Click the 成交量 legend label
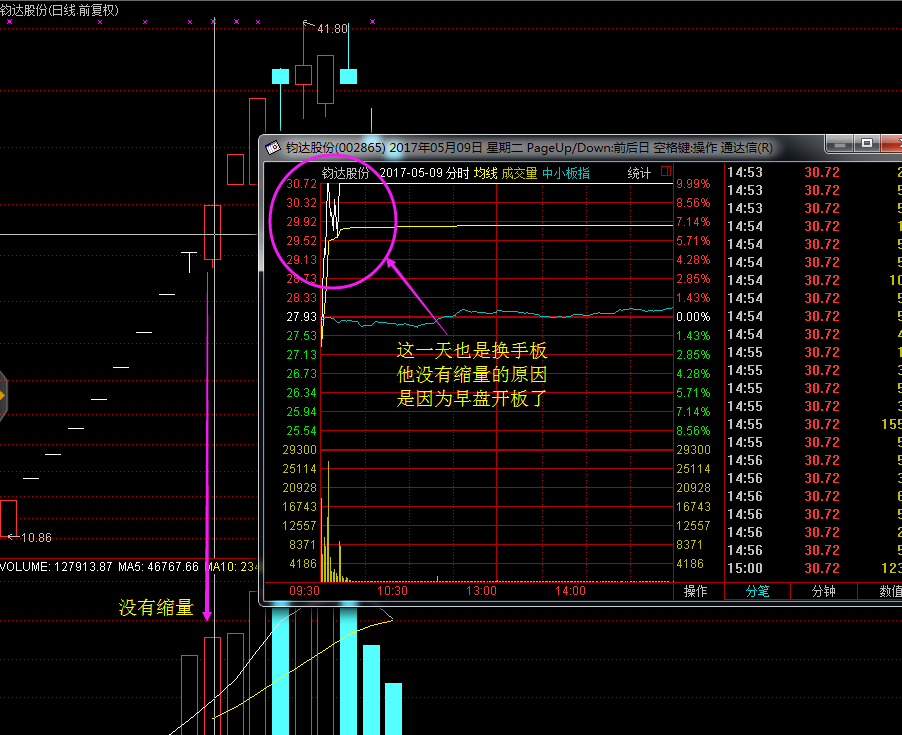 click(519, 173)
